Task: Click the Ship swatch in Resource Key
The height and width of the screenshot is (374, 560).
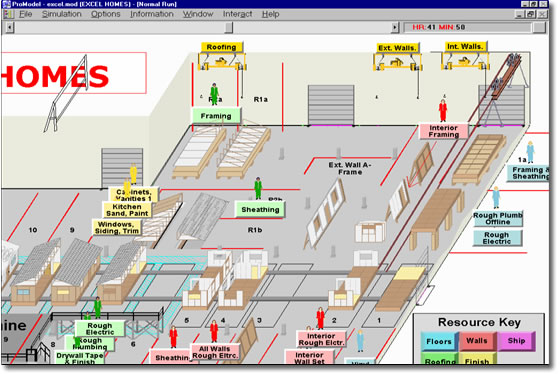Action: 516,341
